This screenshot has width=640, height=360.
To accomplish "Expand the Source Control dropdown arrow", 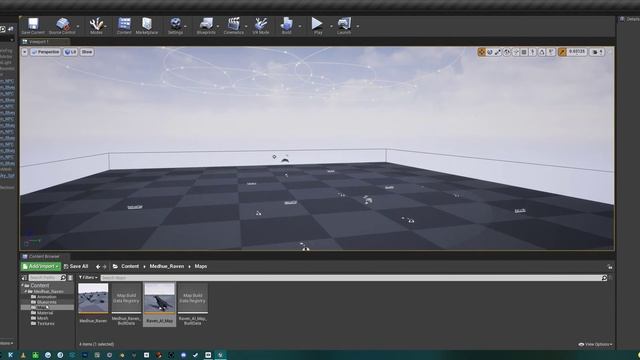I will (x=78, y=27).
